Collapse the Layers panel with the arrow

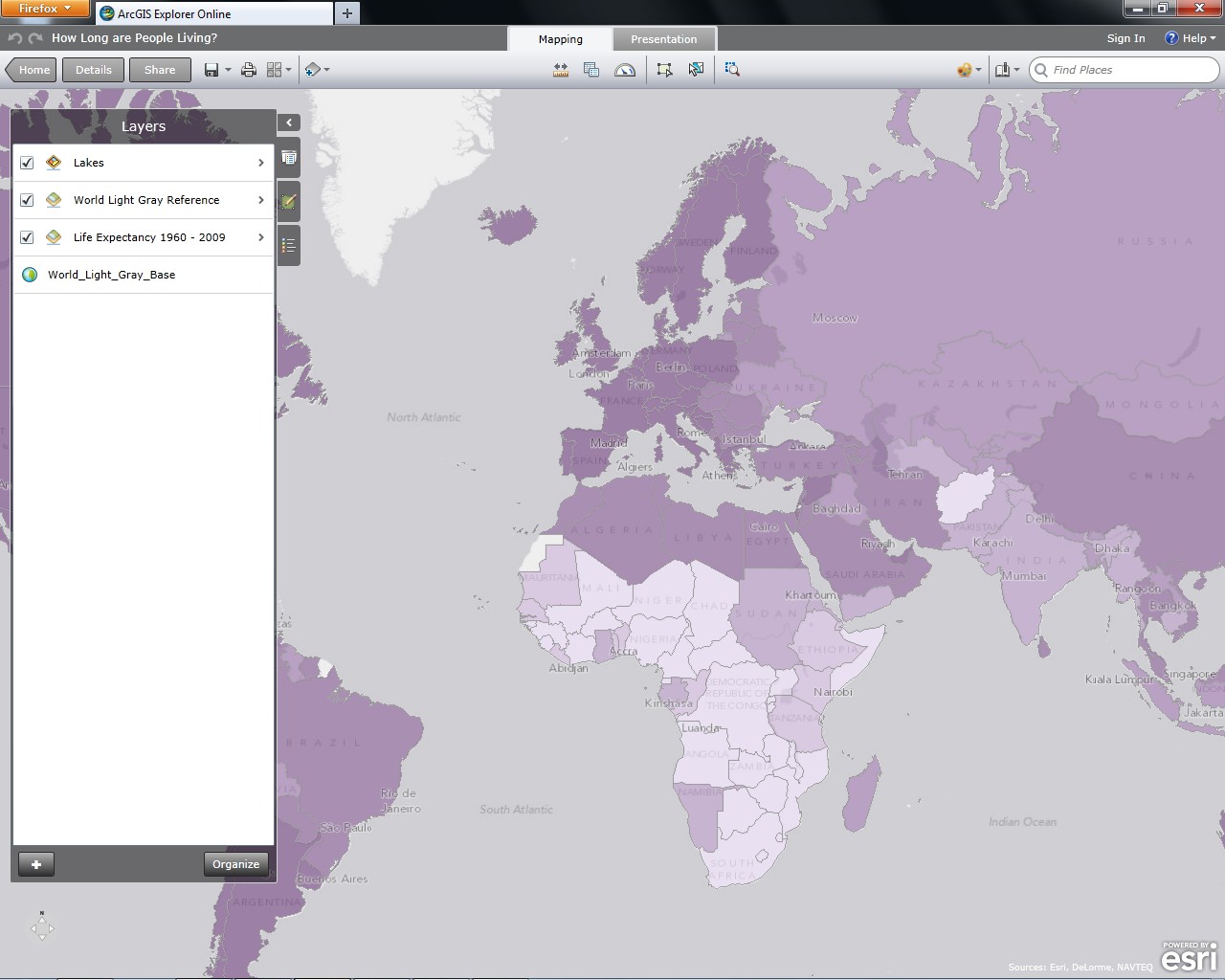(x=289, y=122)
